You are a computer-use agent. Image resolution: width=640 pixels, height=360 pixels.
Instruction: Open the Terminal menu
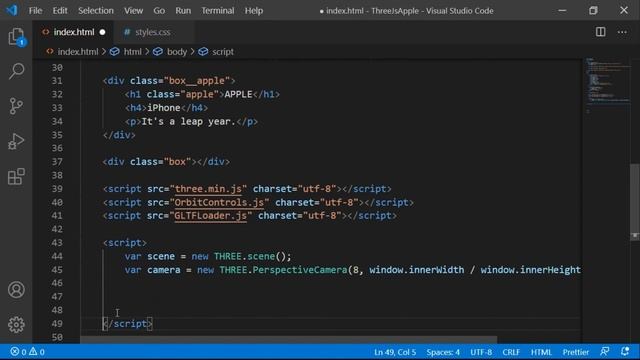218,11
